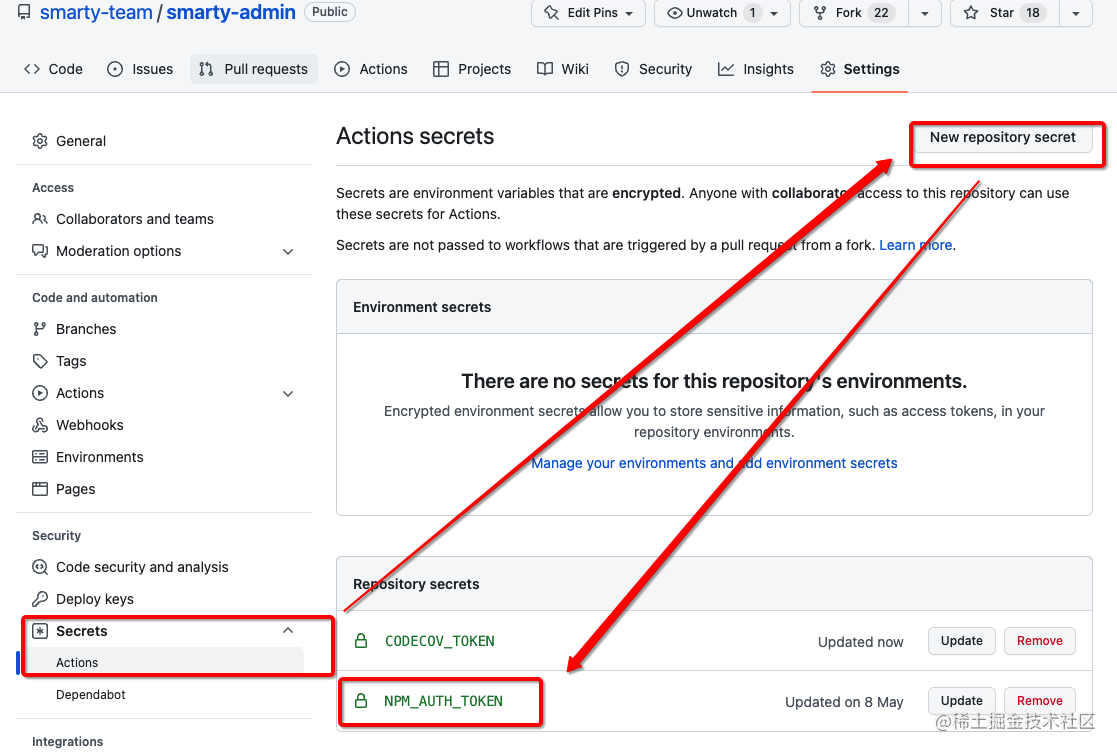
Task: Open the Fork dropdown arrow
Action: [x=924, y=13]
